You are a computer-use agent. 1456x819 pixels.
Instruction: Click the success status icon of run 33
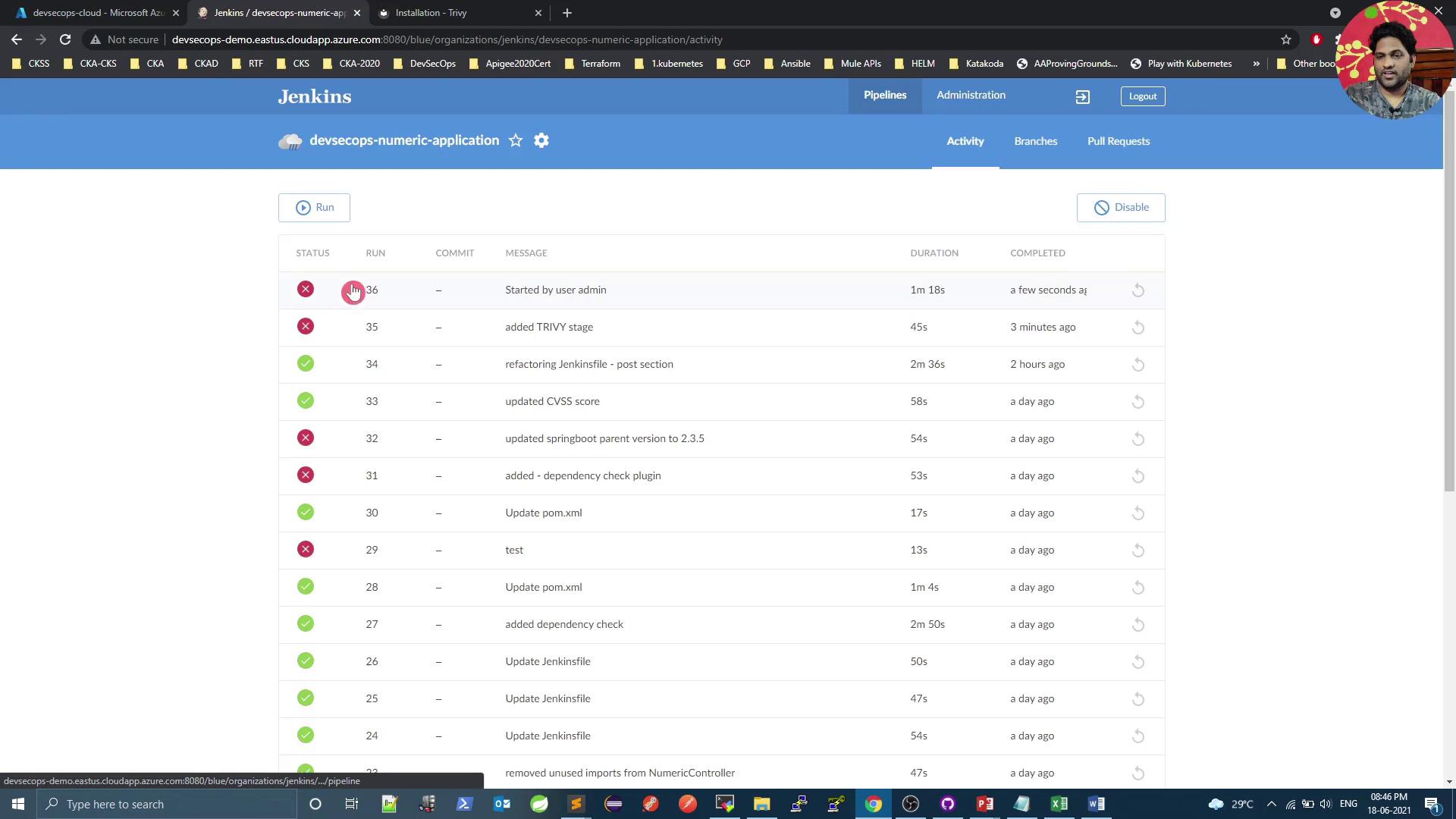pos(306,401)
